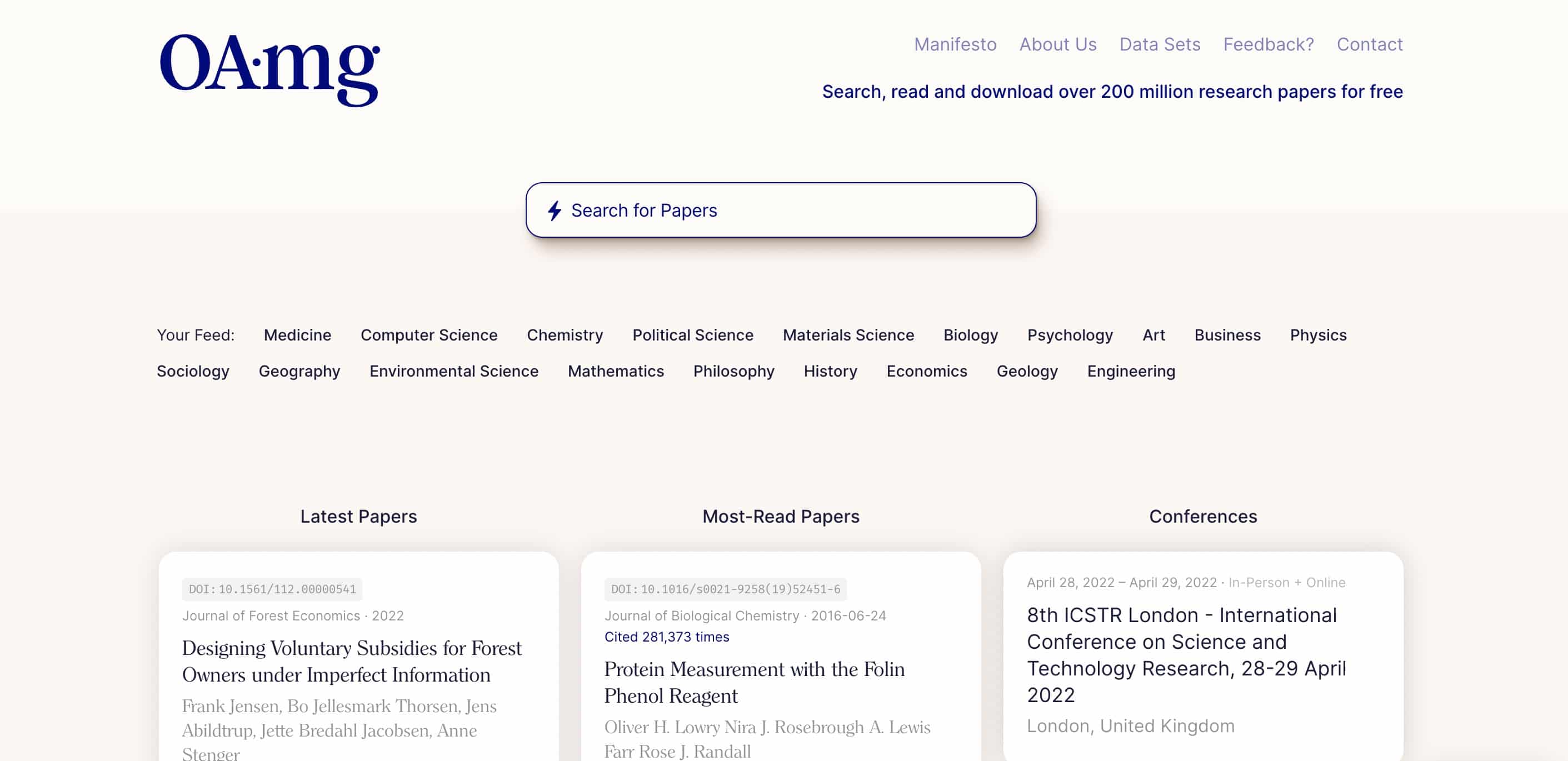Open the Contact page
This screenshot has width=1568, height=761.
click(x=1370, y=44)
